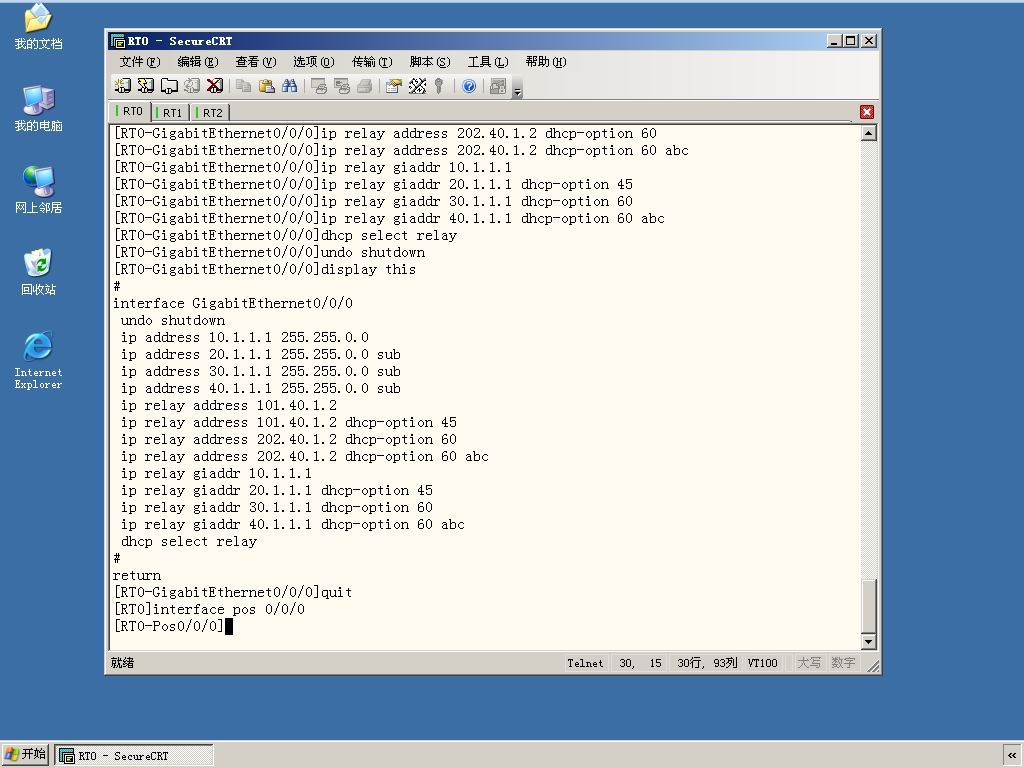Click the terminal vertical scrollbar thumb
Viewport: 1024px width, 768px height.
coord(869,606)
